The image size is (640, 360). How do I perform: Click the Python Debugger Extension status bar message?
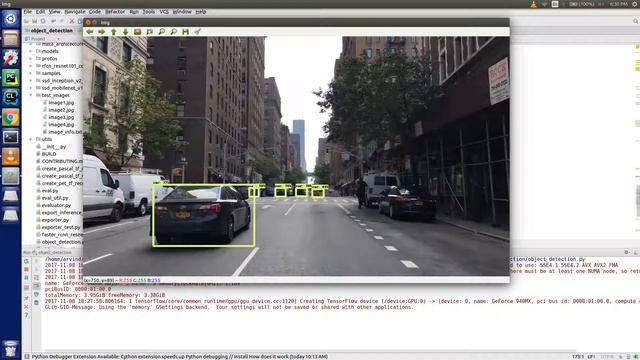coord(180,357)
